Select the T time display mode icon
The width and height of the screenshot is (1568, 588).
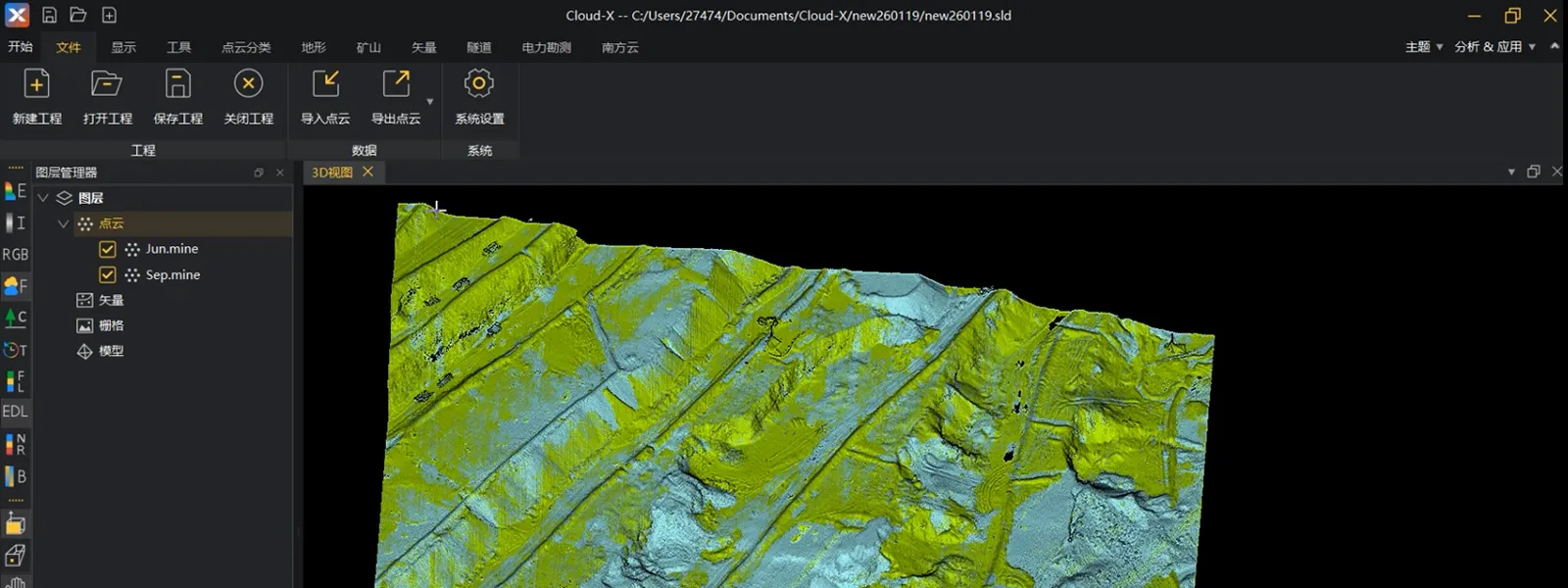[x=15, y=349]
